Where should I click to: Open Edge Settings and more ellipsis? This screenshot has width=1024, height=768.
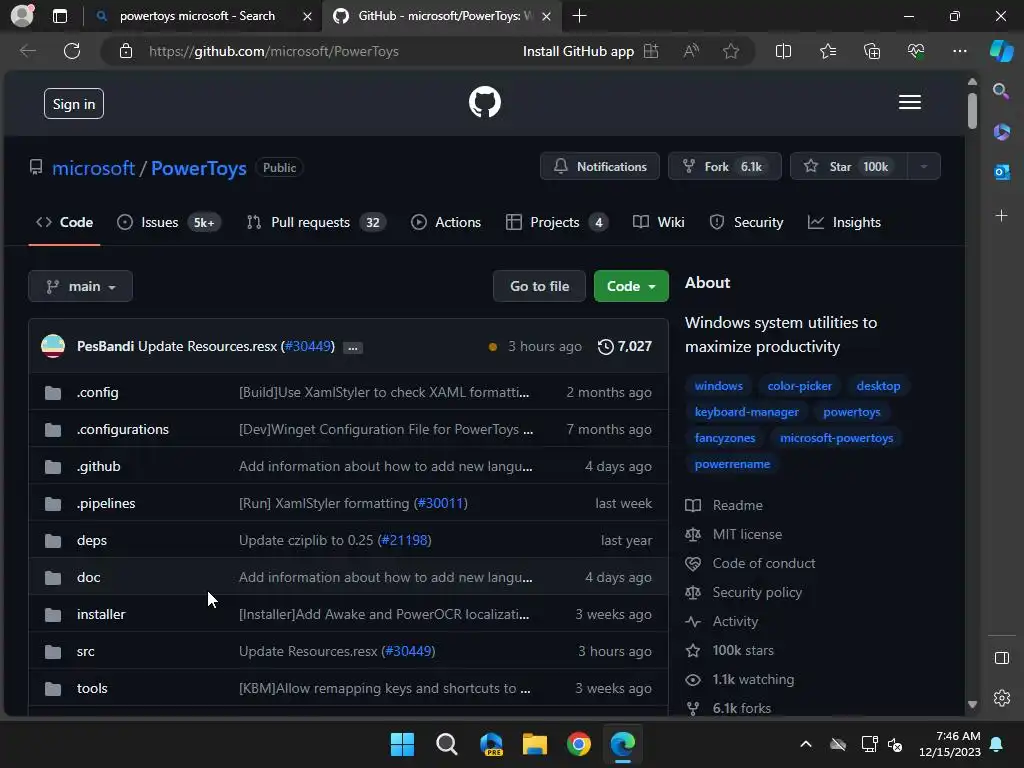pyautogui.click(x=959, y=51)
